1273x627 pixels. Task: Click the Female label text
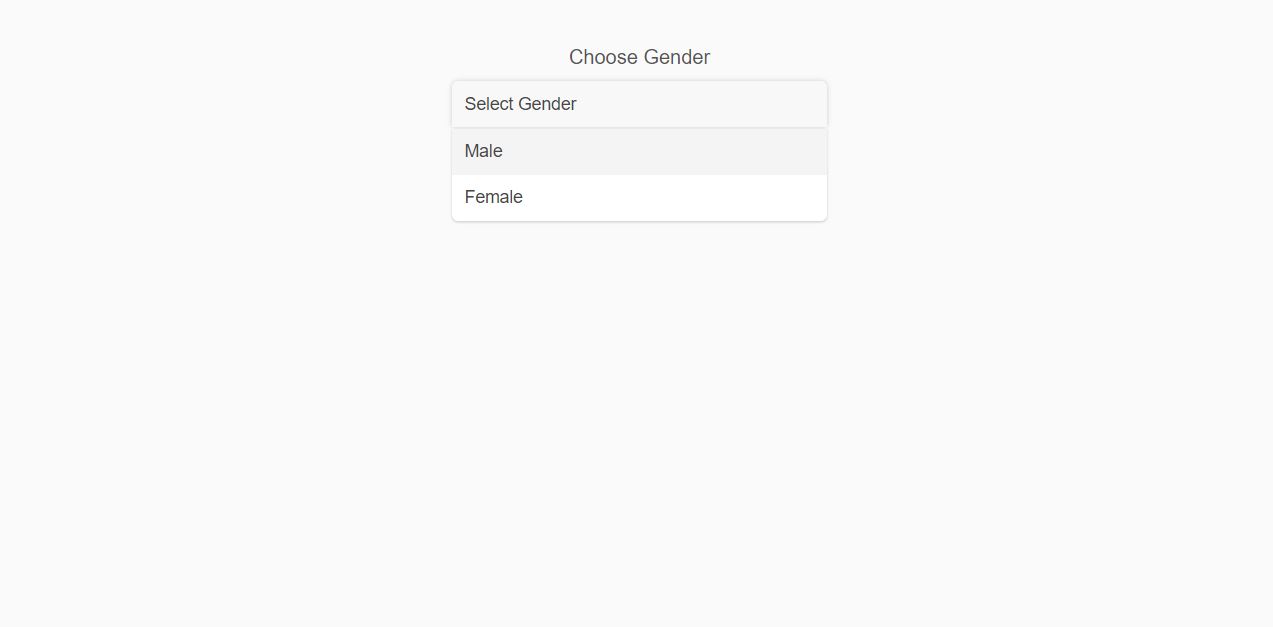493,197
